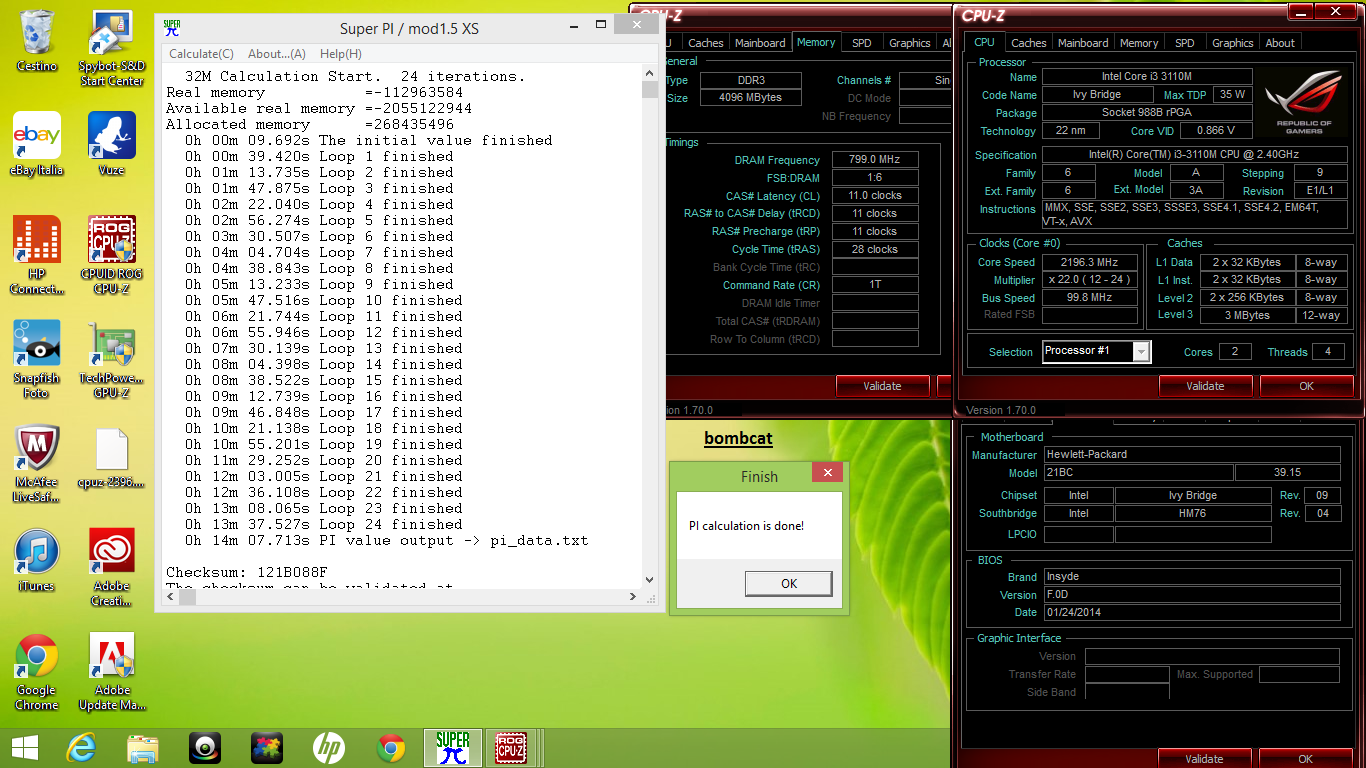
Task: Open the About tab in front CPU-Z window
Action: click(1280, 43)
